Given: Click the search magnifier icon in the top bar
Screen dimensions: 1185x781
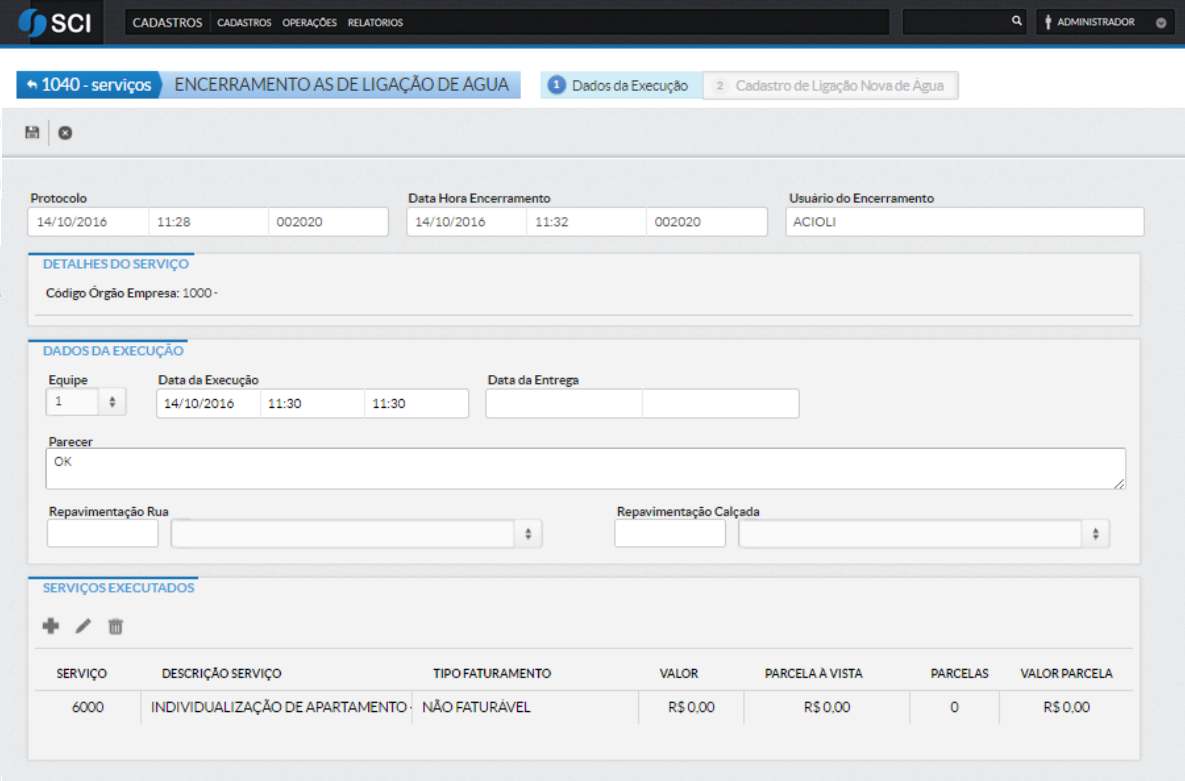Looking at the screenshot, I should [1016, 20].
